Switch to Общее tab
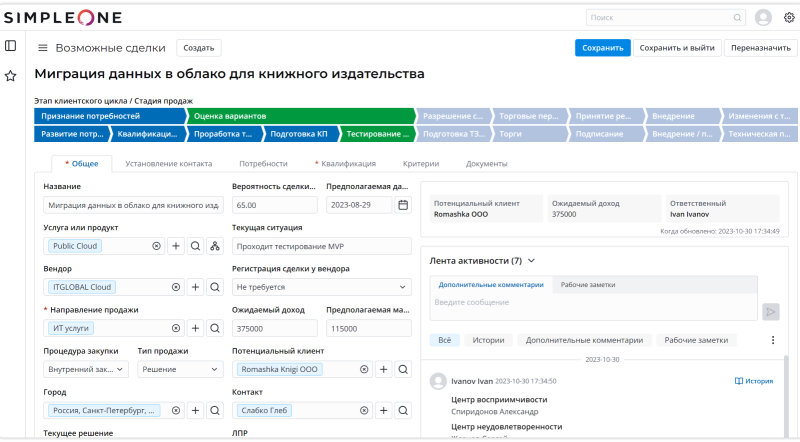 tap(82, 164)
